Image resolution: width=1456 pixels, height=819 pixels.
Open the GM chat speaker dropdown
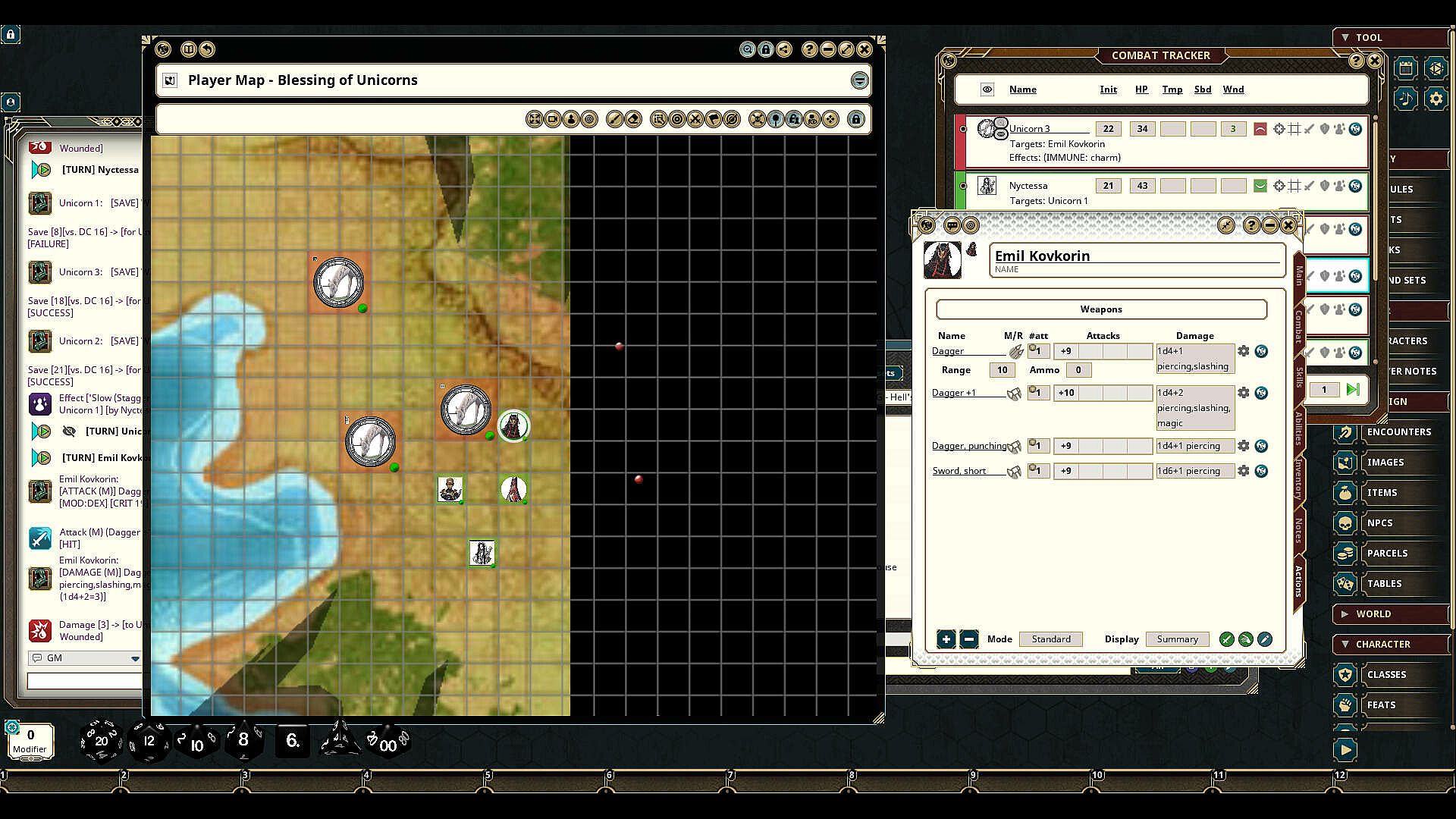135,658
